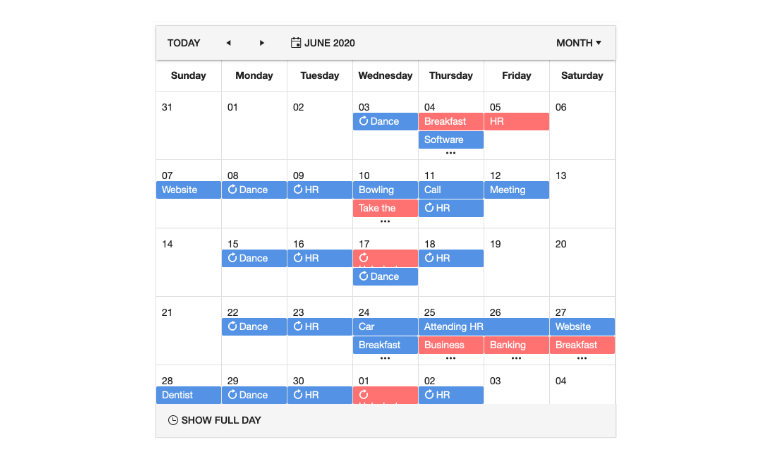The image size is (770, 460).
Task: Click the Saturday column header
Action: click(582, 76)
